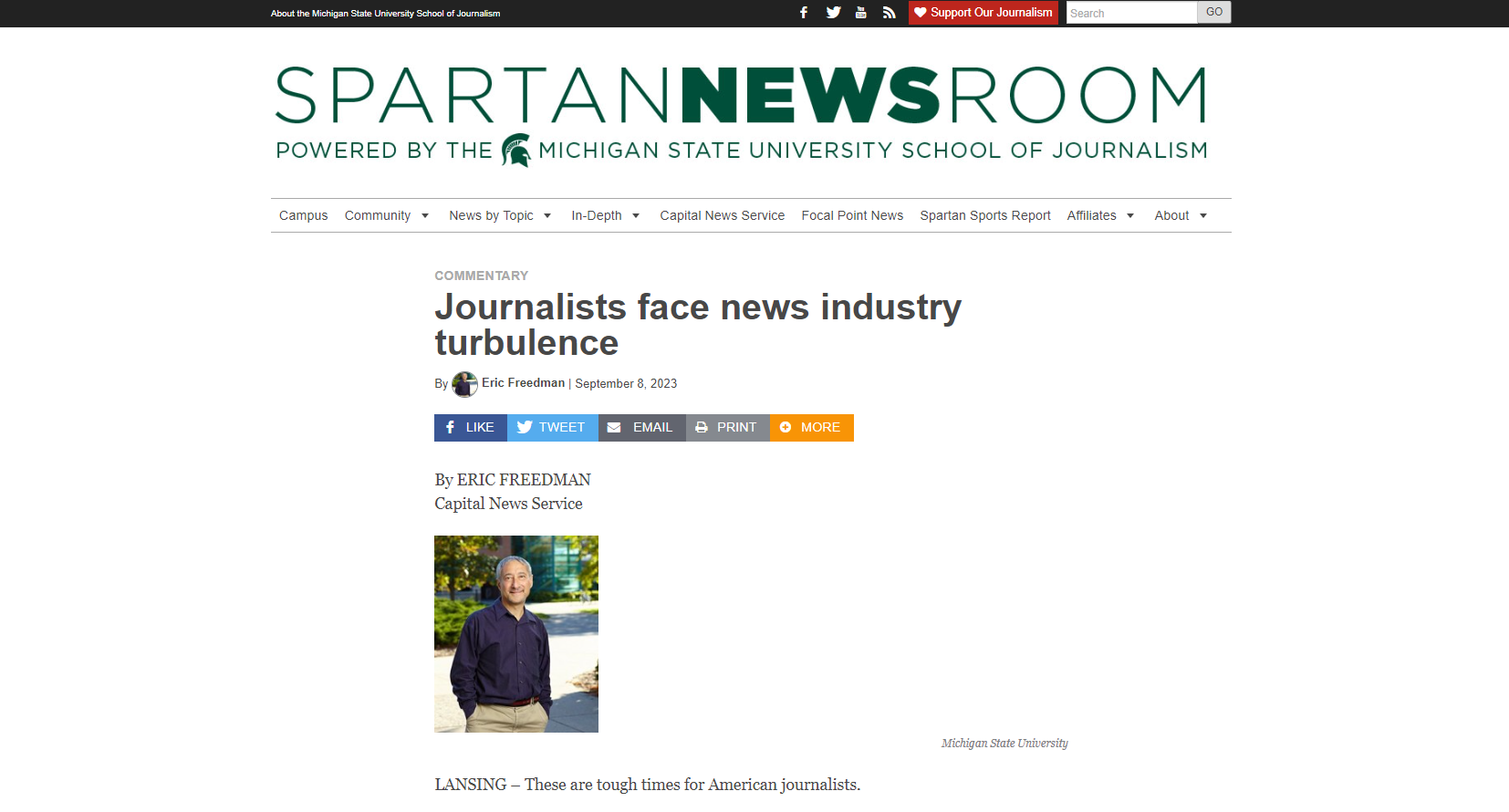Screen dimensions: 1509x812
Task: Open the COMMENTARY category link
Action: [x=481, y=276]
